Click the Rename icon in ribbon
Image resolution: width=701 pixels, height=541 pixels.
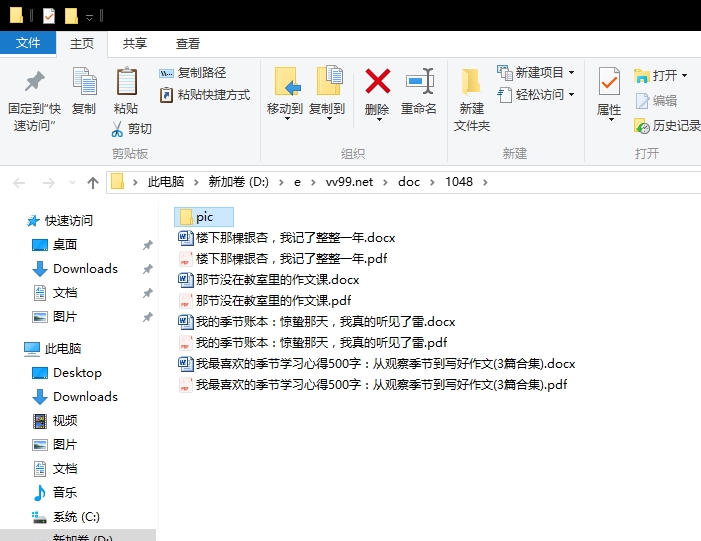click(x=420, y=81)
